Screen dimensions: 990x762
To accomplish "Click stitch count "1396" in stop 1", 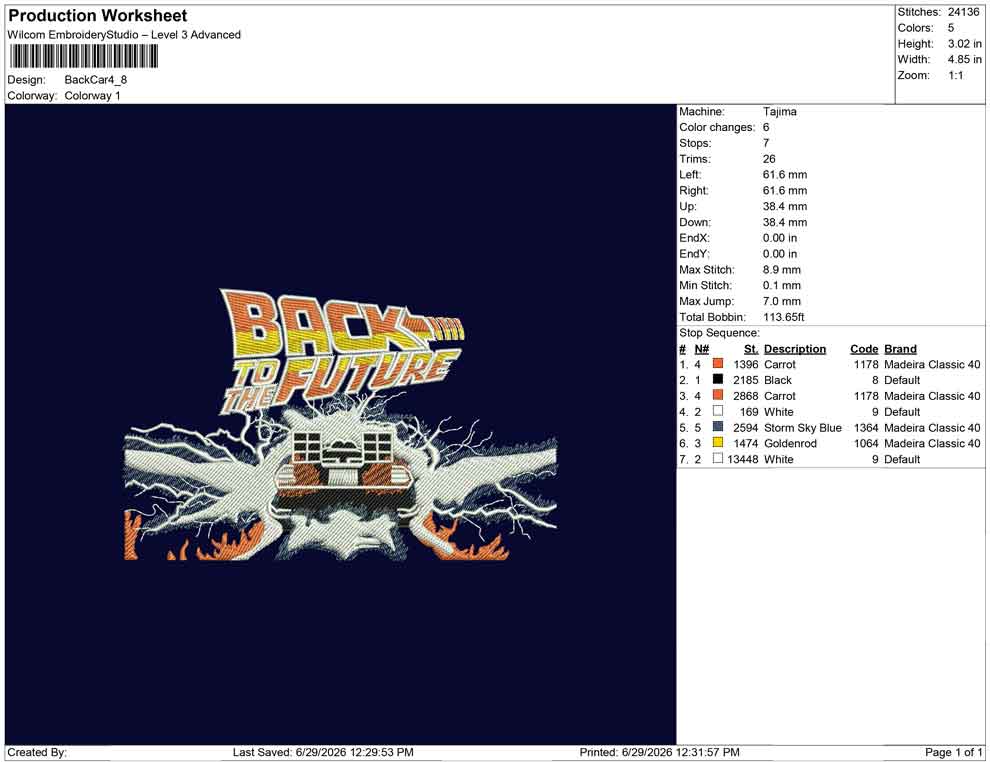I will 746,364.
